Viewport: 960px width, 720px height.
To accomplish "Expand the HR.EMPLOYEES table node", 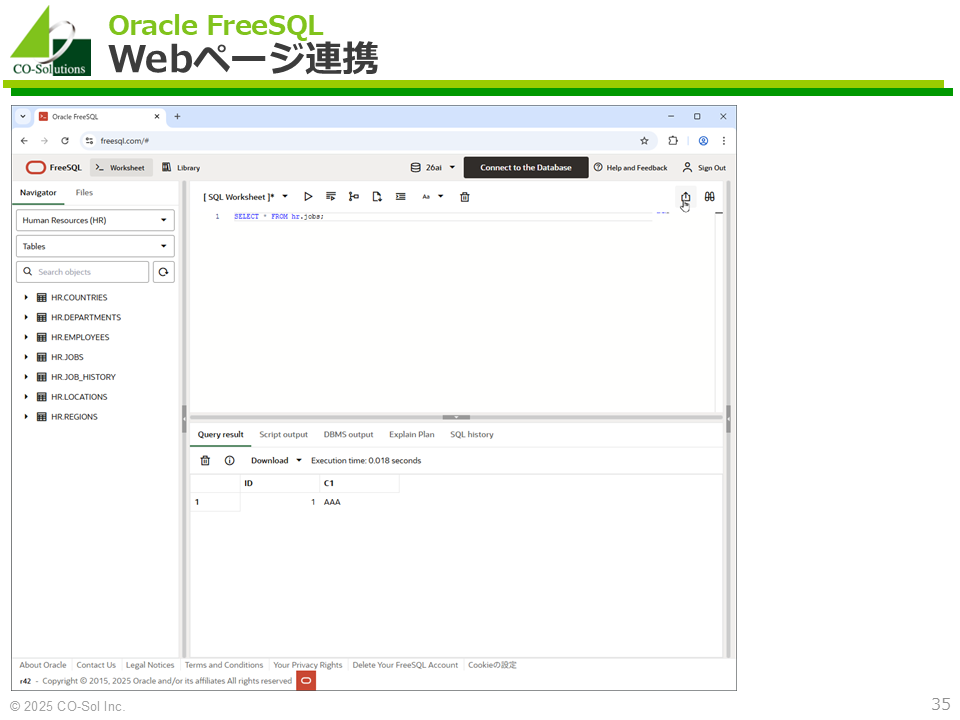I will point(27,337).
